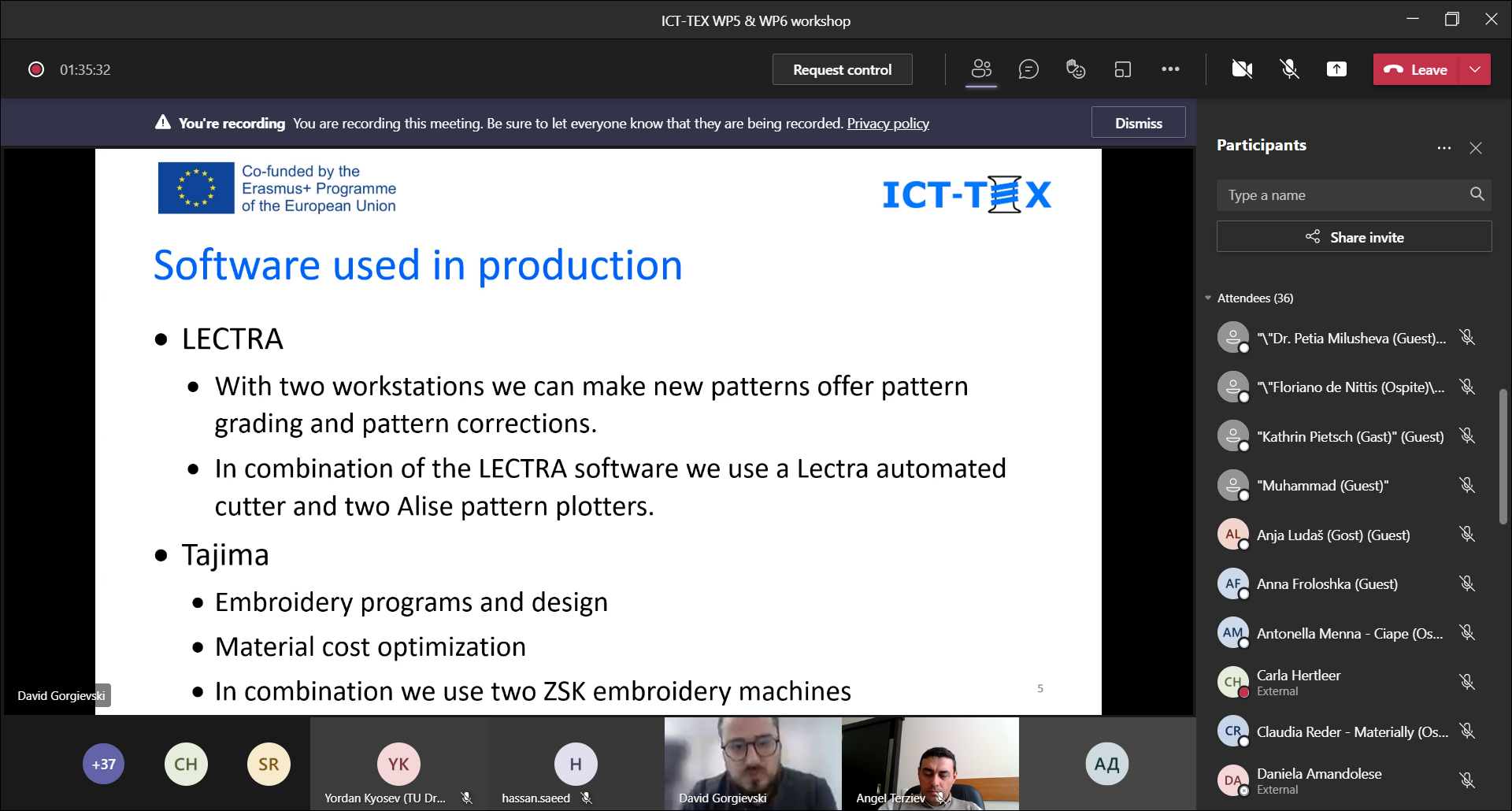Viewport: 1512px width, 811px height.
Task: Open Participants panel more options
Action: point(1443,147)
